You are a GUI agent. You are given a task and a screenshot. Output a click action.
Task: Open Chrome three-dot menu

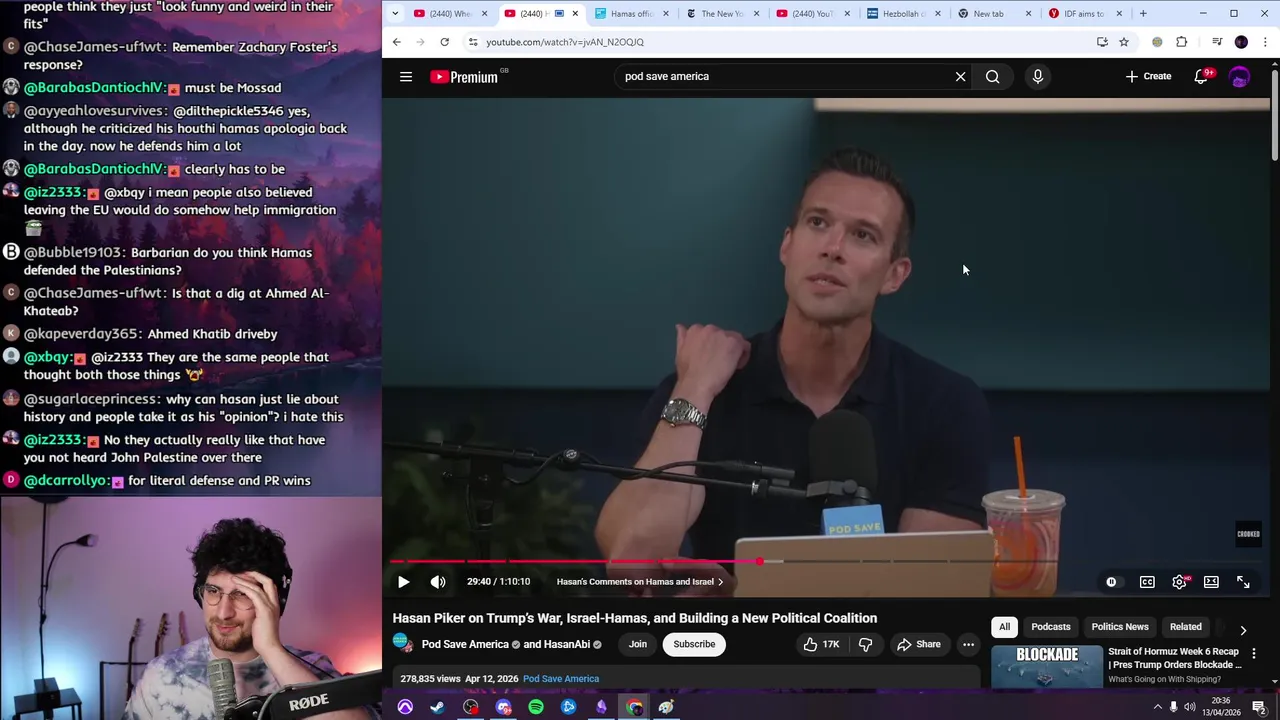[x=1265, y=42]
